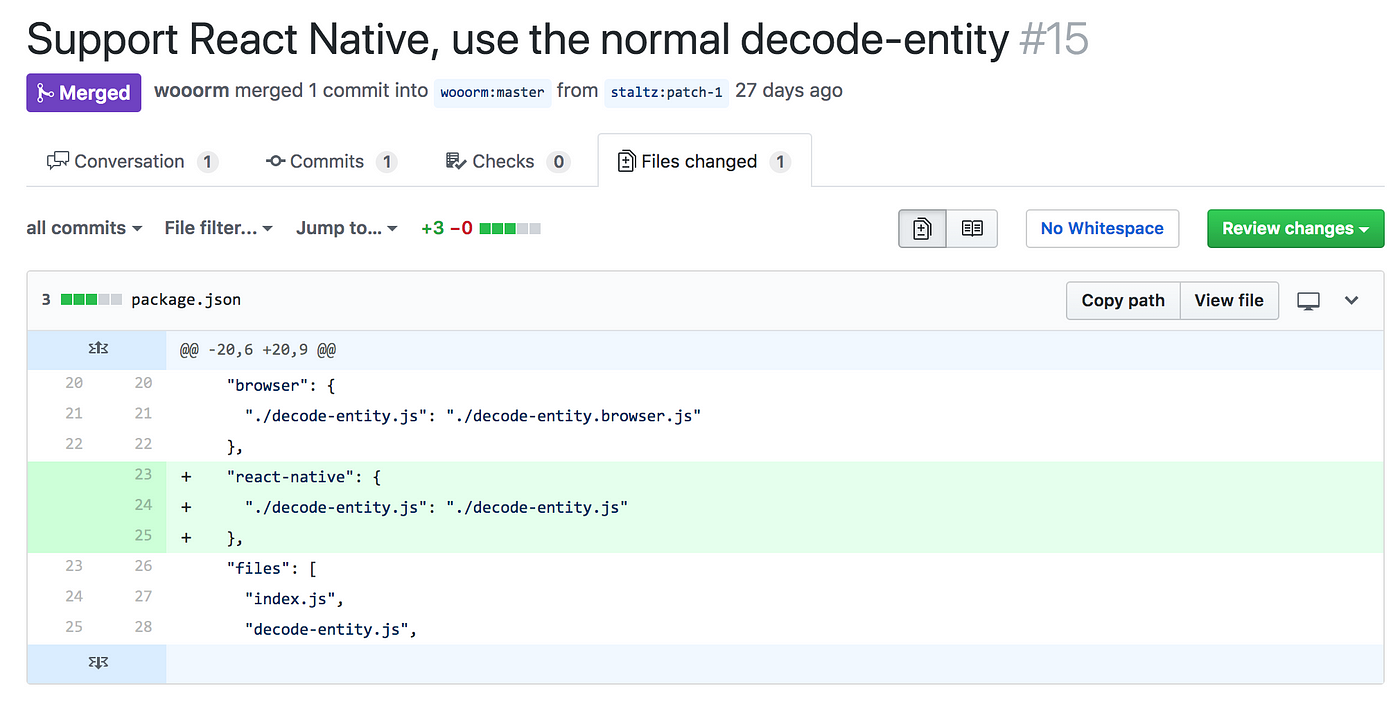Click the Checks checklist icon
The height and width of the screenshot is (704, 1400).
pyautogui.click(x=456, y=161)
